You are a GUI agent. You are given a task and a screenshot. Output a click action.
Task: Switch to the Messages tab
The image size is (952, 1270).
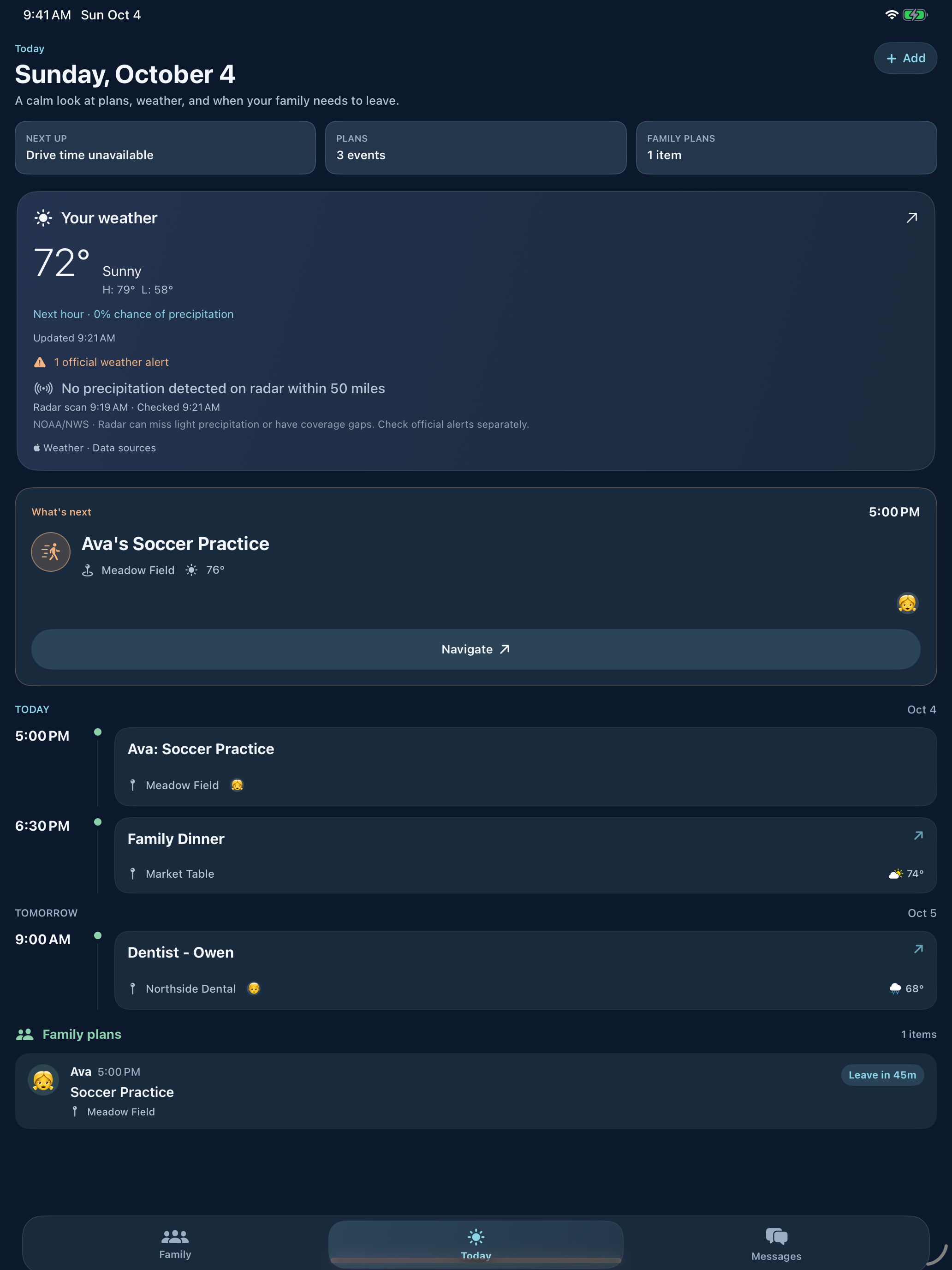776,1244
